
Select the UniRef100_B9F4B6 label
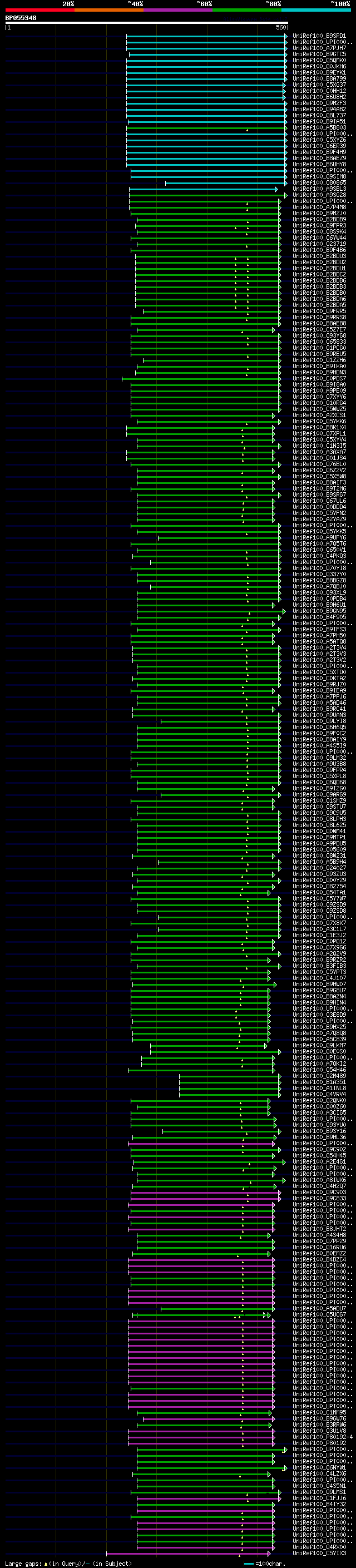[319, 250]
